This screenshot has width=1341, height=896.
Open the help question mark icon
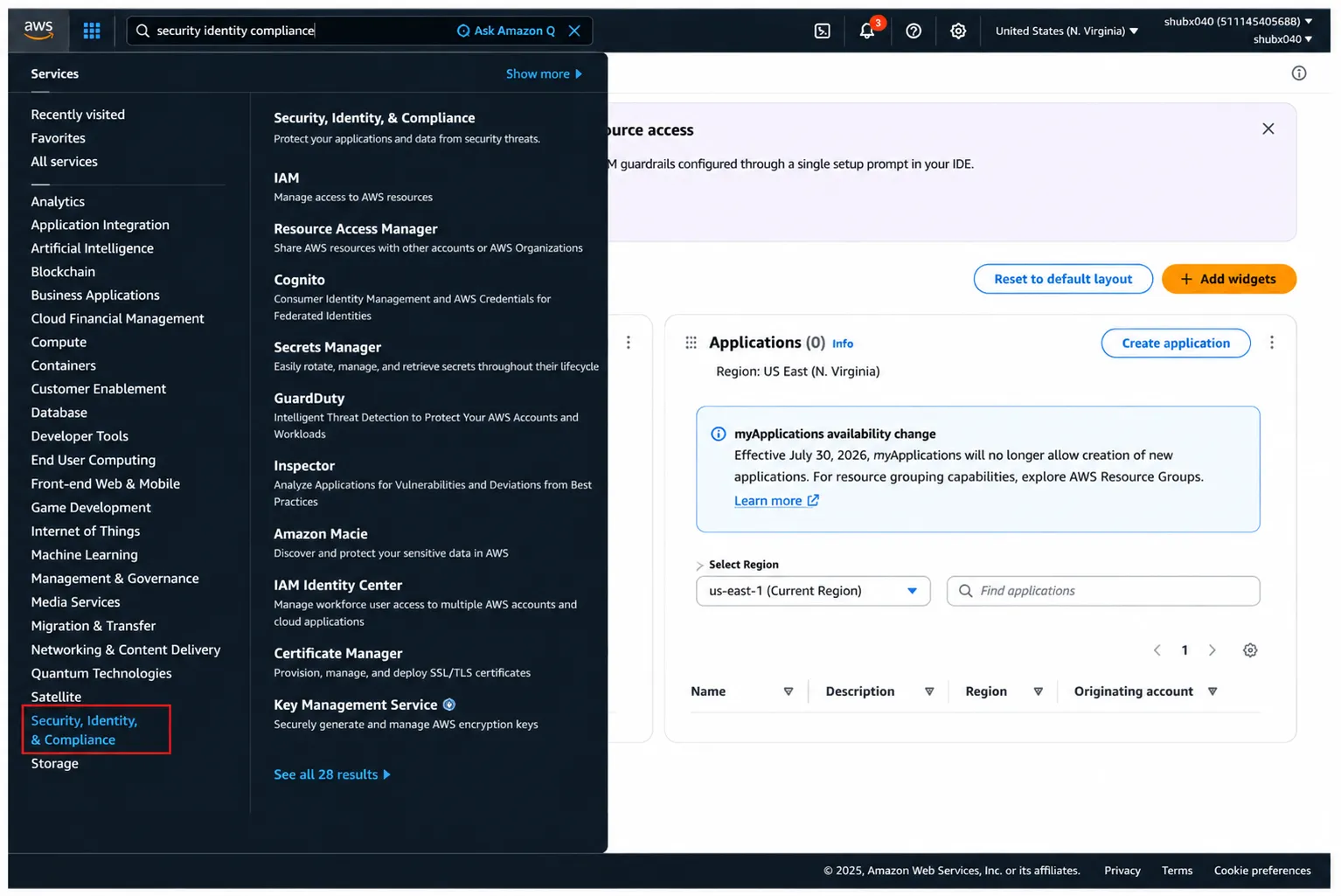[x=914, y=31]
